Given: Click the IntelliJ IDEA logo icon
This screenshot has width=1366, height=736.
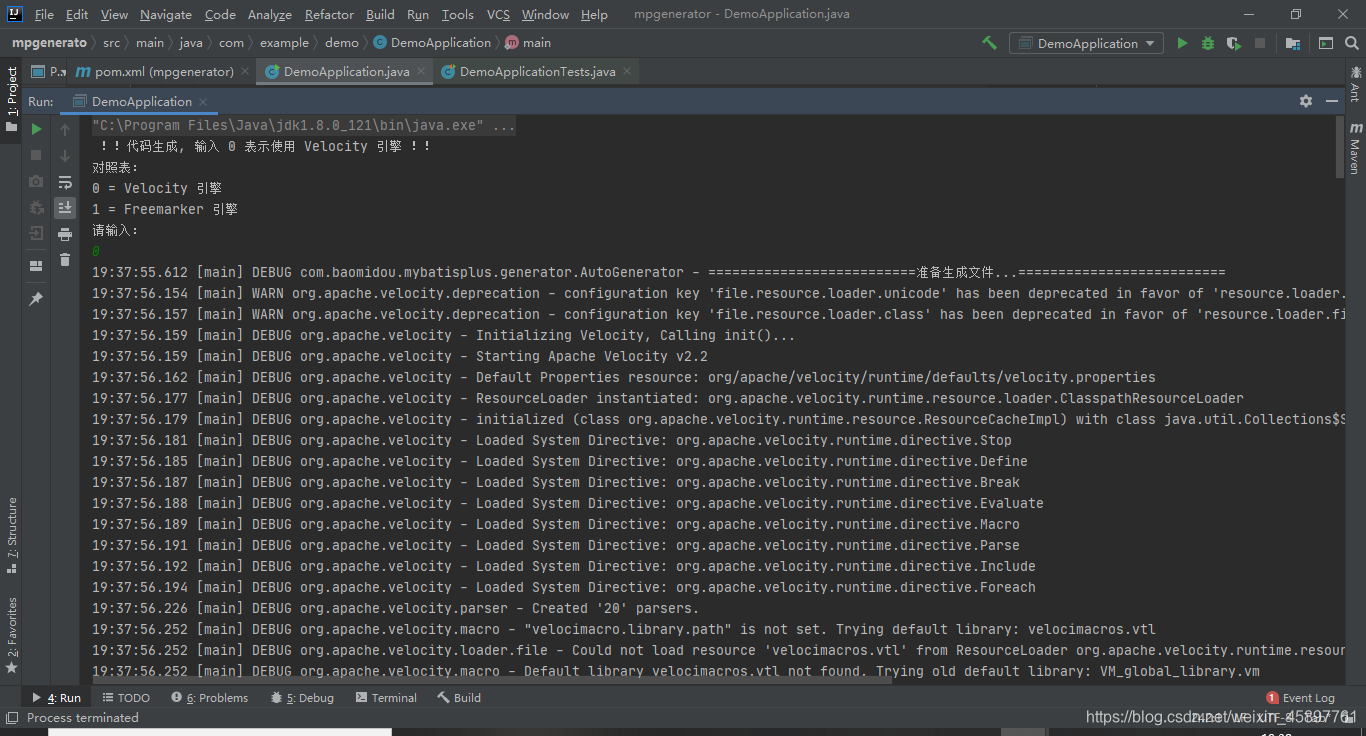Looking at the screenshot, I should coord(15,14).
